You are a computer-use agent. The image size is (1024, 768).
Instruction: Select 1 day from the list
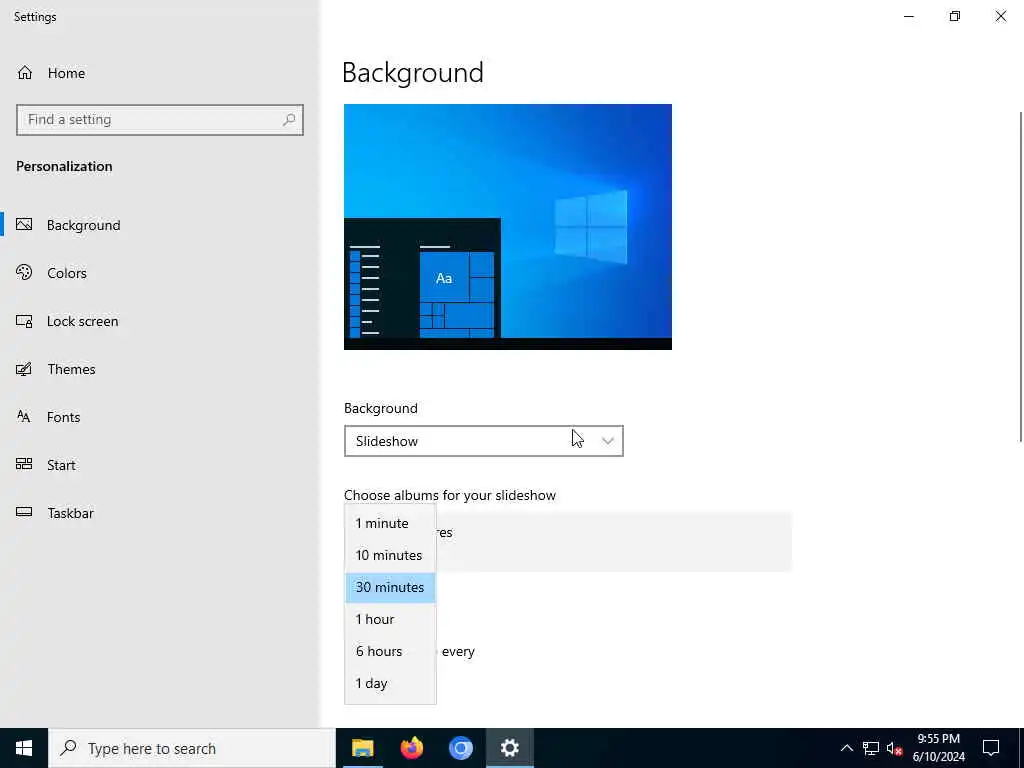pyautogui.click(x=390, y=683)
